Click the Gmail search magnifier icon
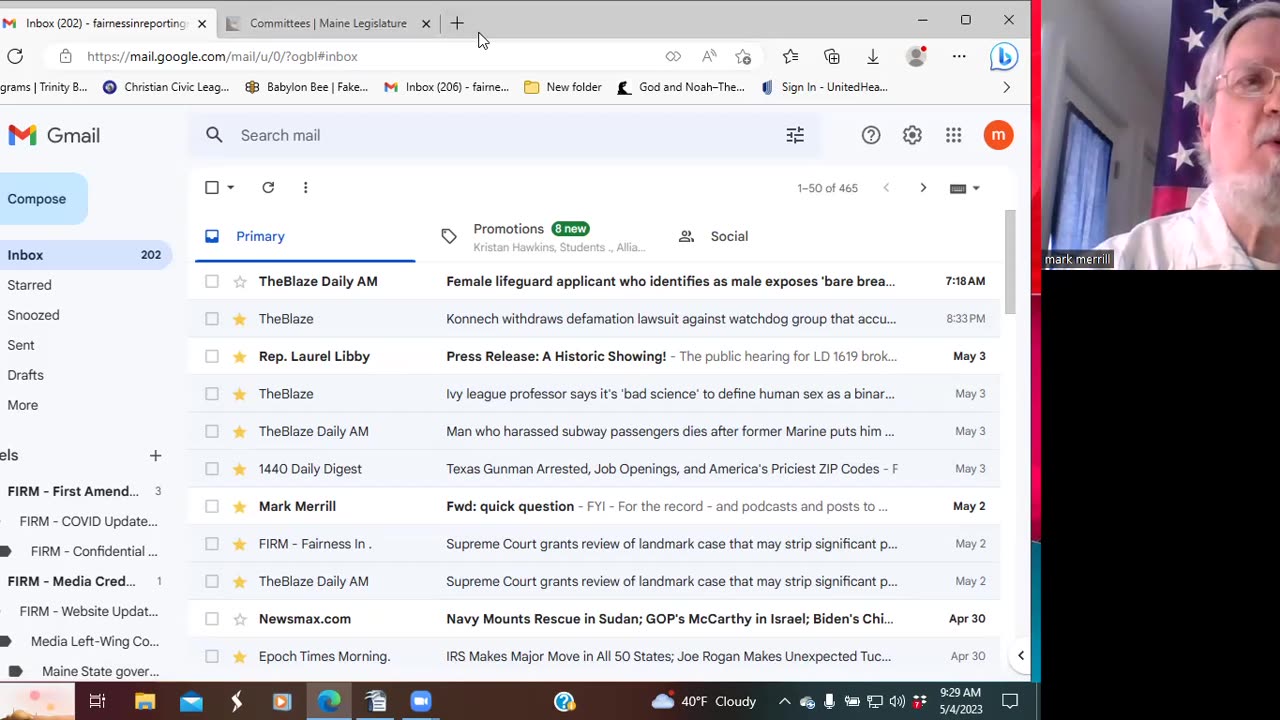This screenshot has height=720, width=1280. click(x=214, y=135)
